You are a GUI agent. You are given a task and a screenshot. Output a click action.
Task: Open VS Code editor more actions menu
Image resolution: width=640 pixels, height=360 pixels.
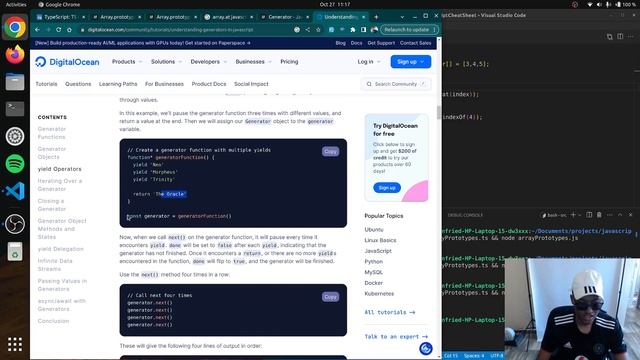(x=631, y=37)
